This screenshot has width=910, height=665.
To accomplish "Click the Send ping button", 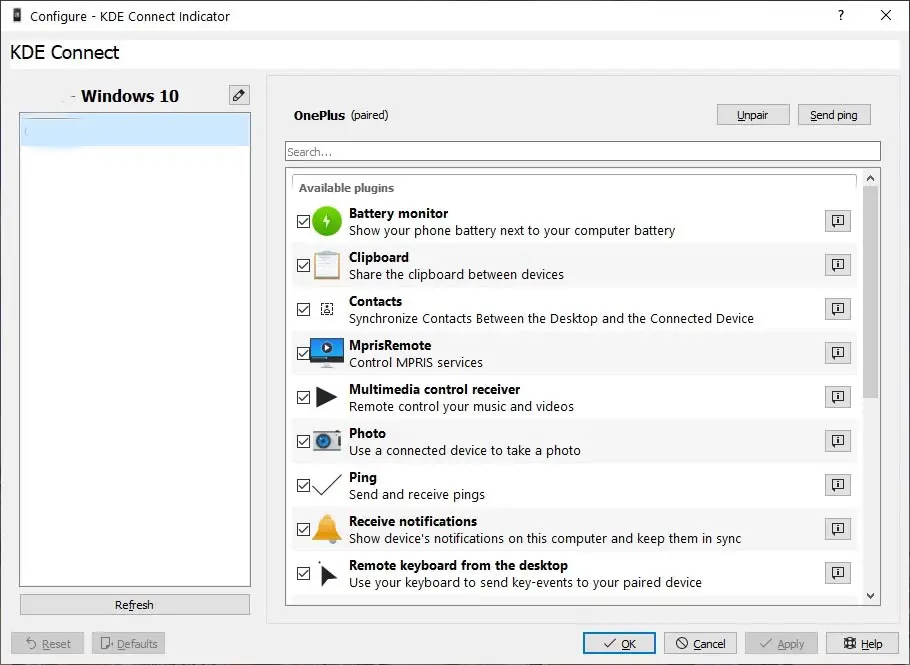I will click(834, 115).
